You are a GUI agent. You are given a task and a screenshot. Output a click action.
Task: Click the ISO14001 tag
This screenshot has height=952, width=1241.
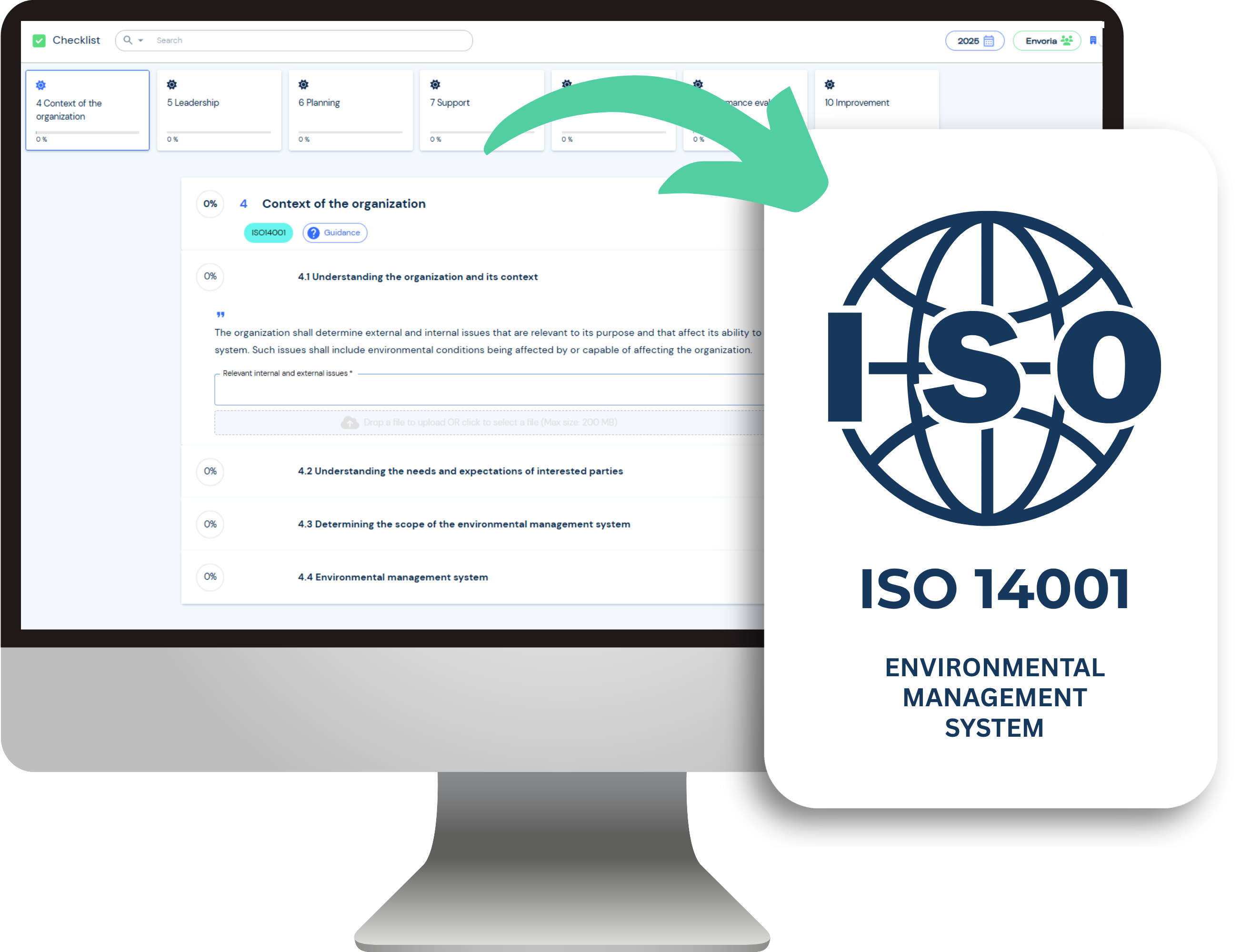pyautogui.click(x=268, y=233)
